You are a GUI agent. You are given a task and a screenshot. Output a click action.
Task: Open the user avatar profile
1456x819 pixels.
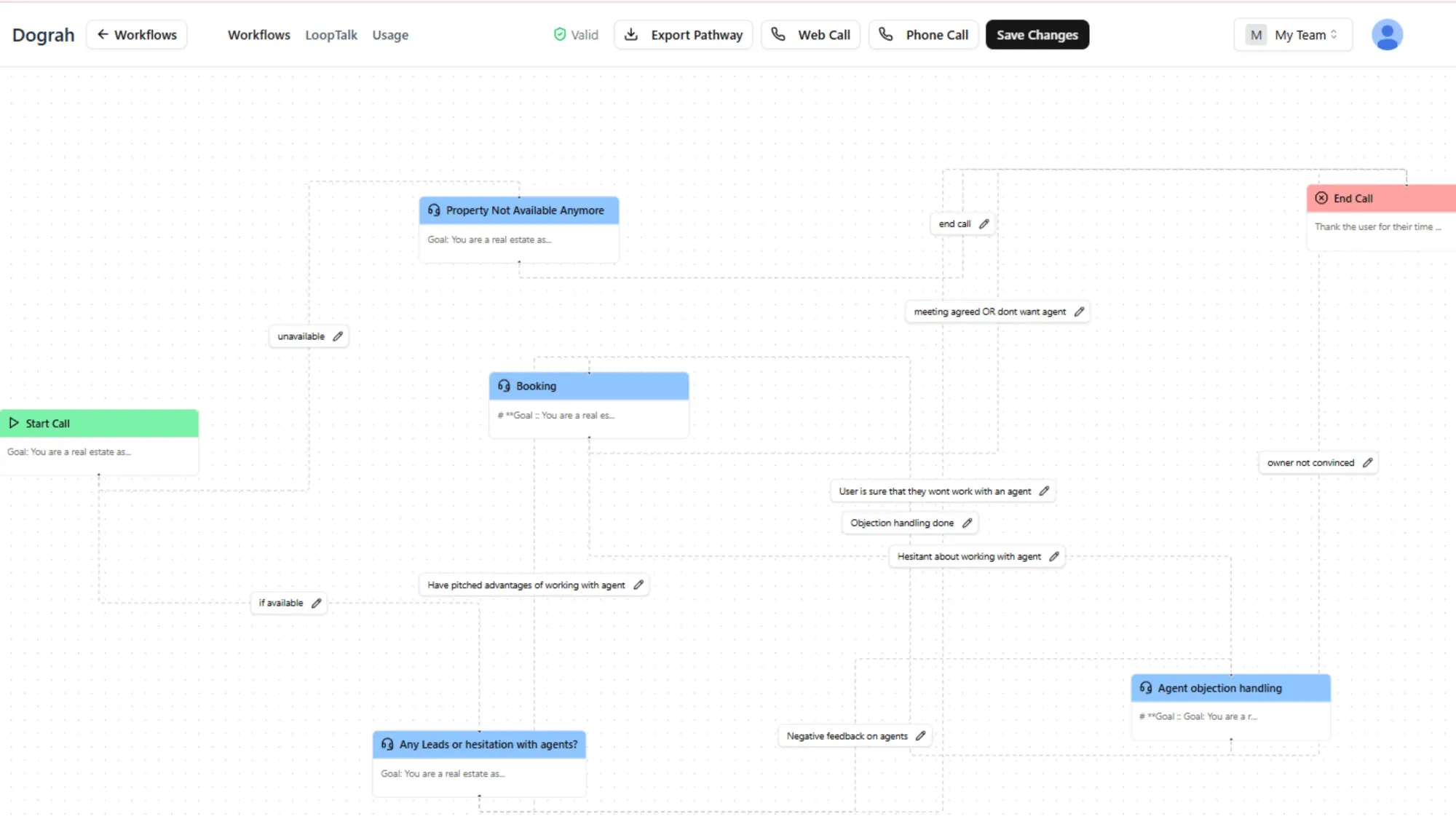coord(1388,34)
